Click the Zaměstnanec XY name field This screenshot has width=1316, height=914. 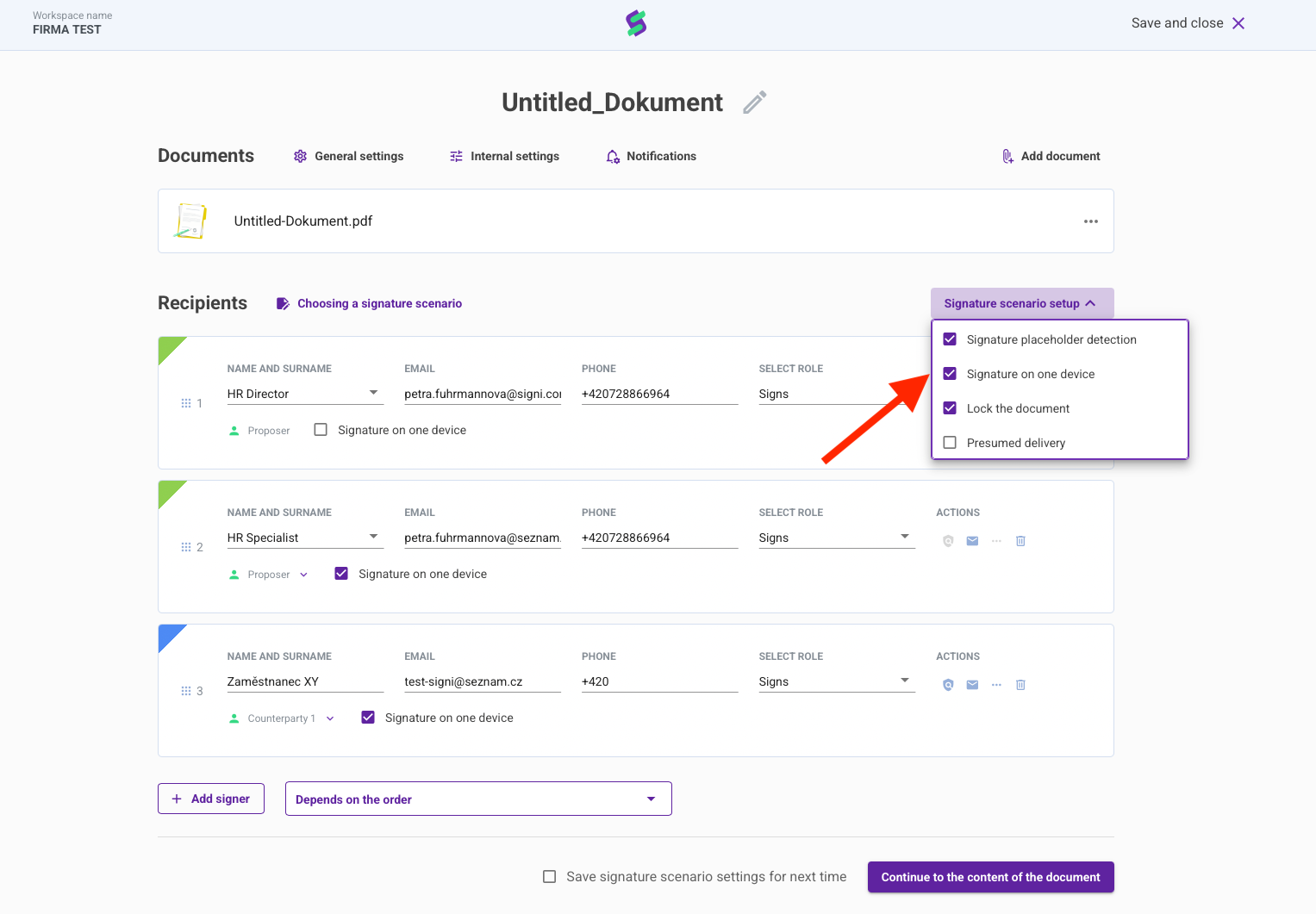click(305, 681)
